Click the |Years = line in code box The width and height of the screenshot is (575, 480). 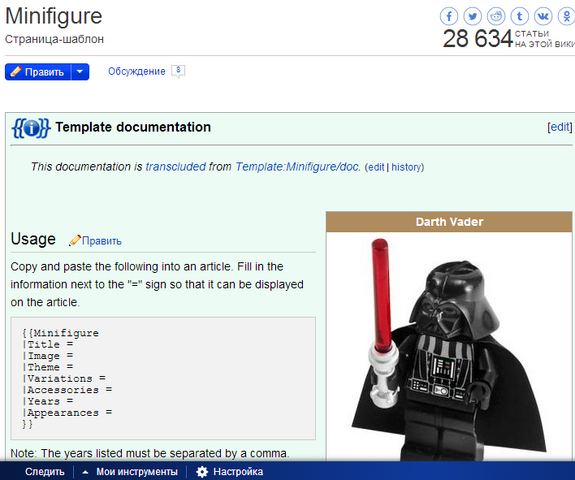point(48,401)
